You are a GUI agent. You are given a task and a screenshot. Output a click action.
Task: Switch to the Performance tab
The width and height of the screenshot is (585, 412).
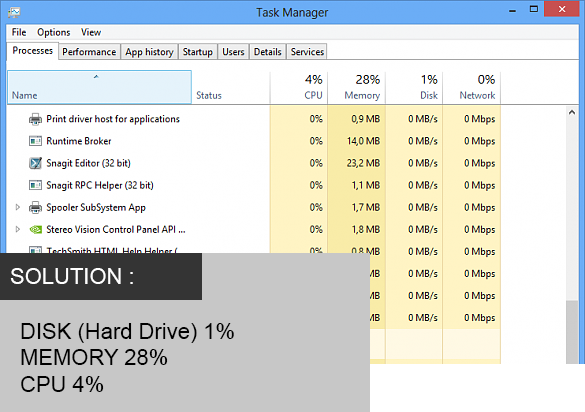point(89,52)
